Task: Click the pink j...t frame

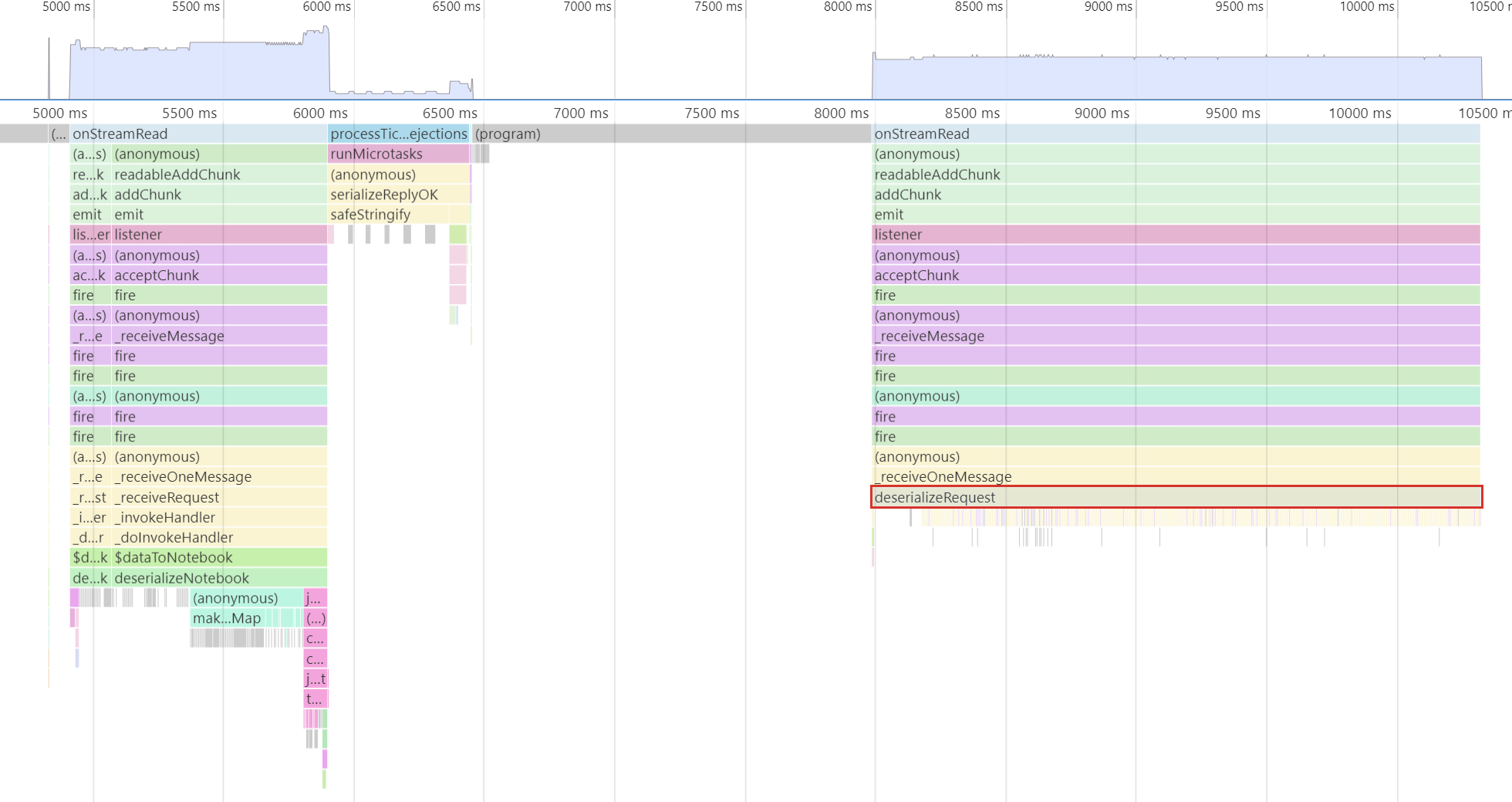Action: (x=316, y=678)
